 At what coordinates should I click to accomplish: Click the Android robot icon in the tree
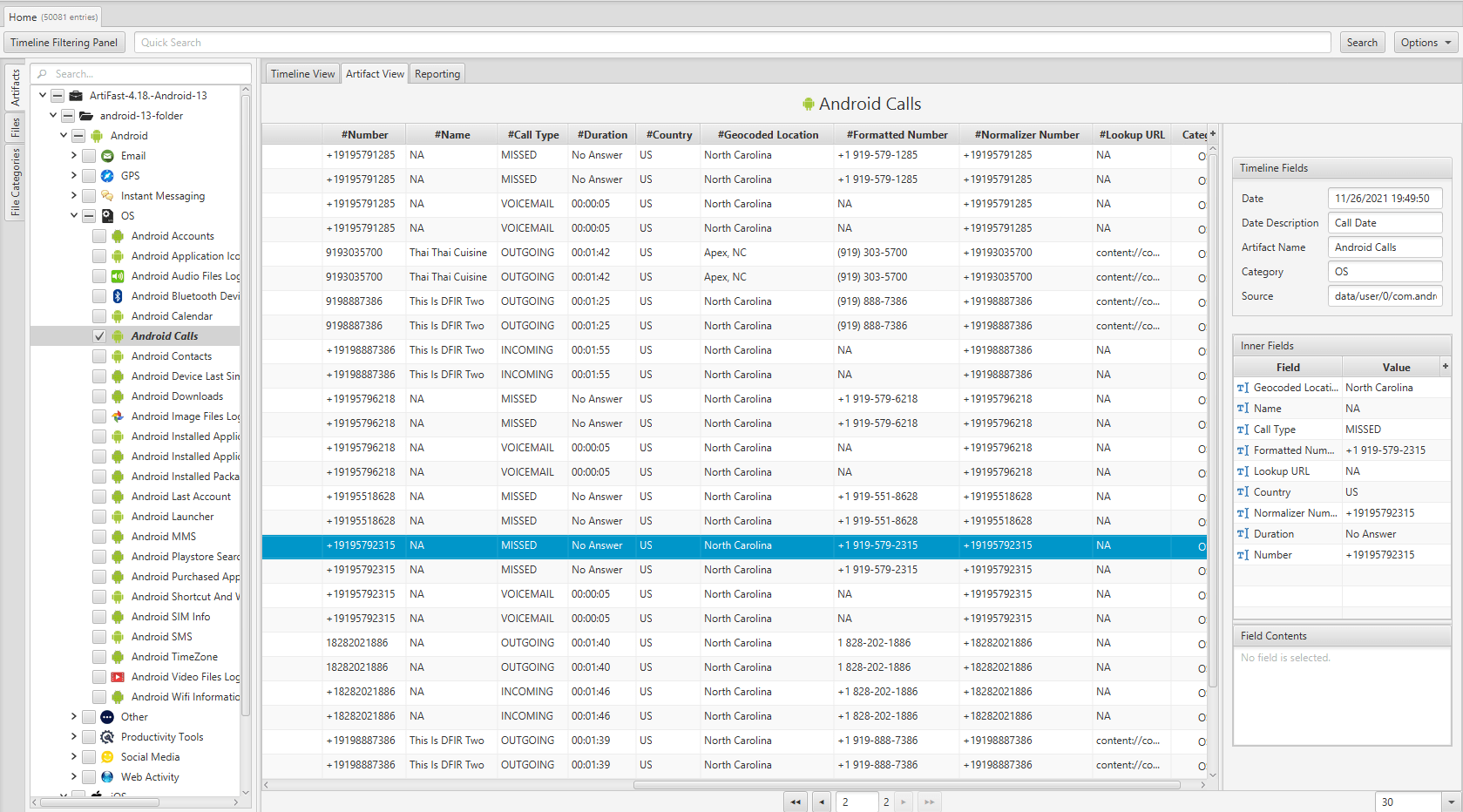coord(97,136)
